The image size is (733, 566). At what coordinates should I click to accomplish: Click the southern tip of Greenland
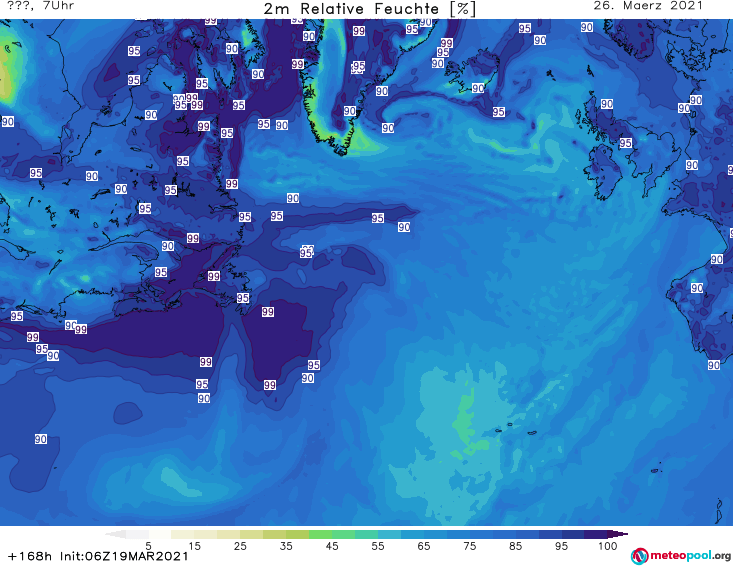[x=343, y=150]
